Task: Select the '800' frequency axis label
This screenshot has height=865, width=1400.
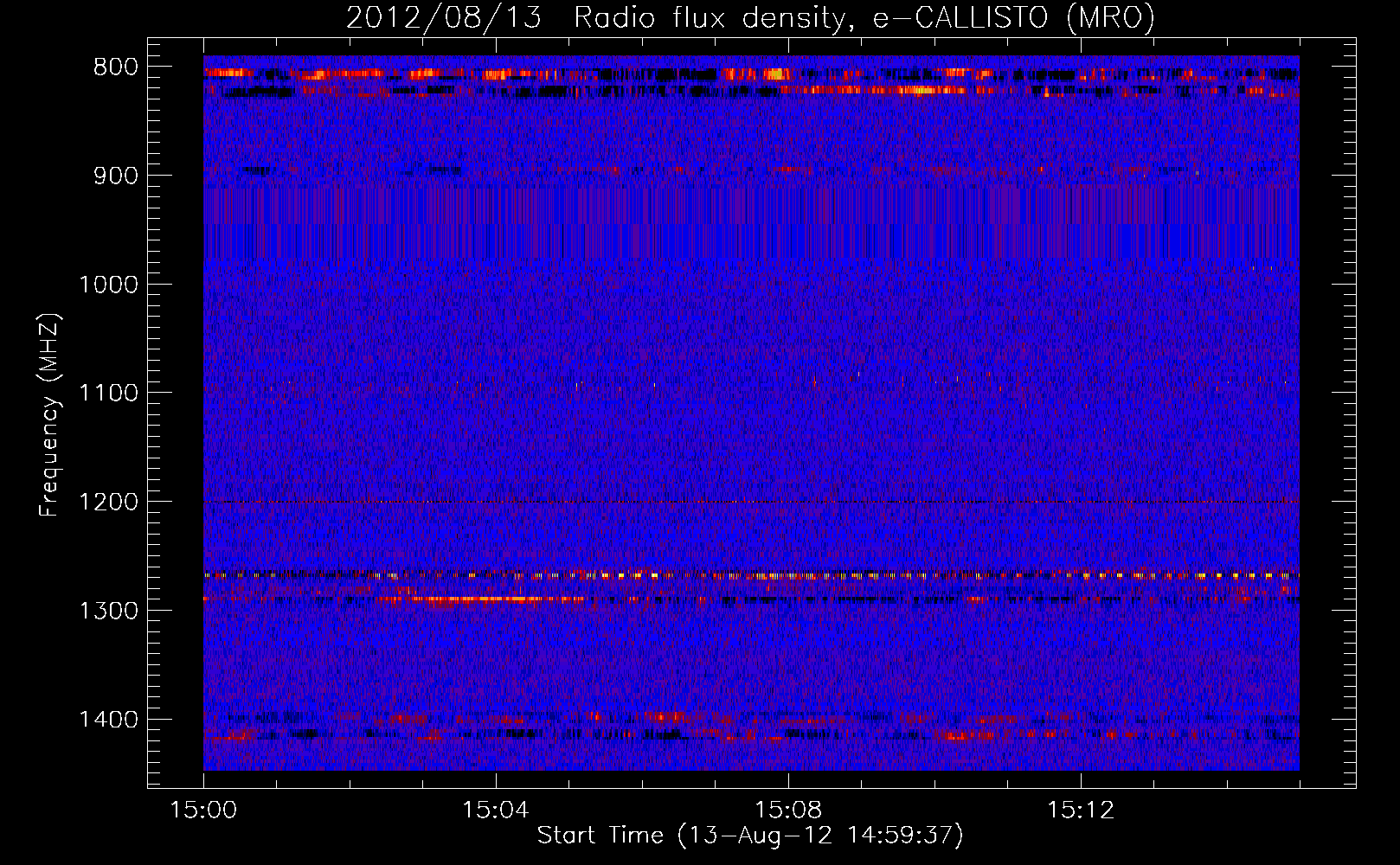Action: point(116,67)
